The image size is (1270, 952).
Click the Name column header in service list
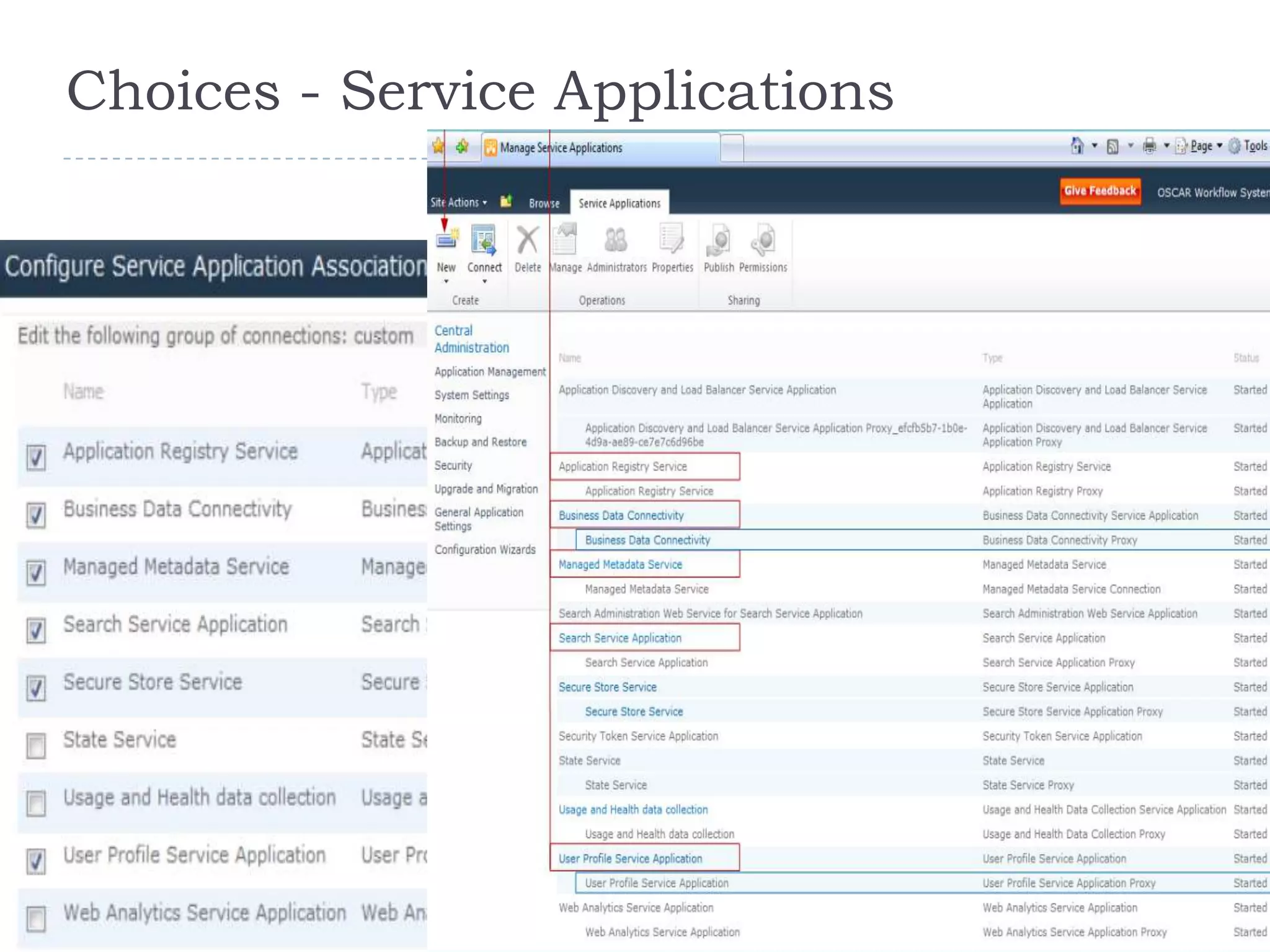pyautogui.click(x=569, y=358)
